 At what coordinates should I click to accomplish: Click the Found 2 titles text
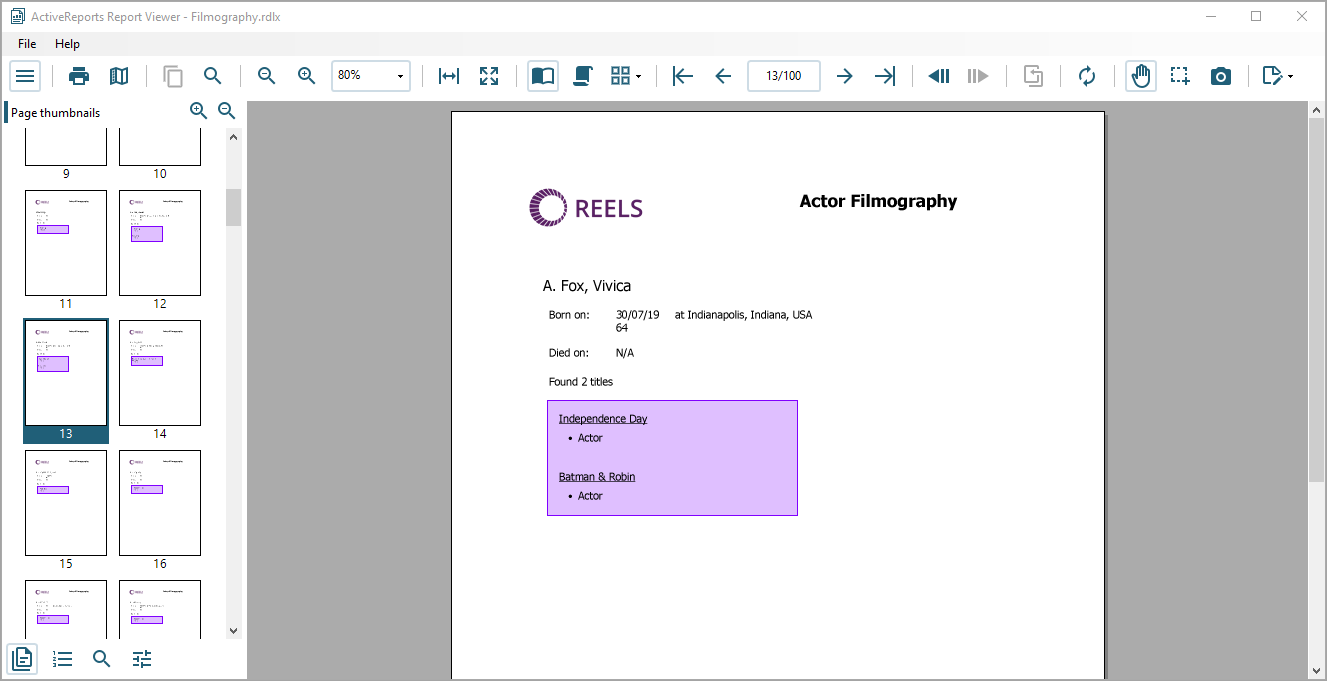[x=581, y=382]
